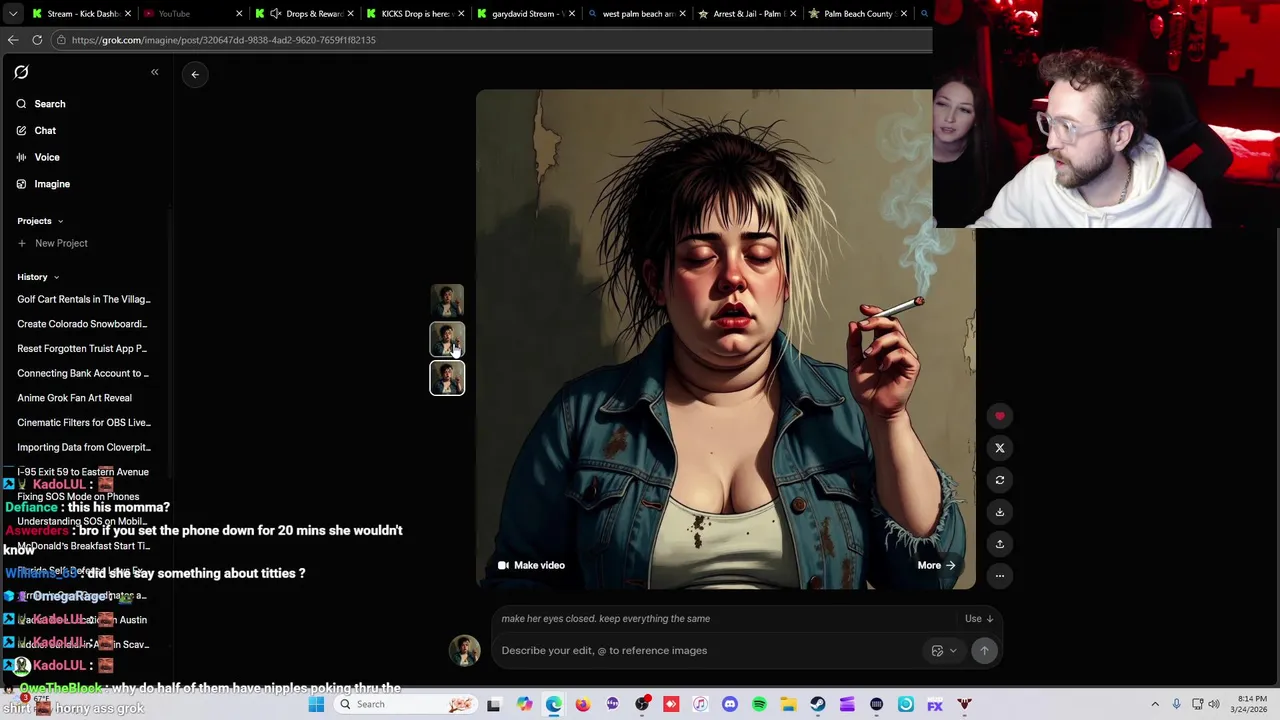This screenshot has width=1280, height=720.
Task: Reload the page with the refresh icon
Action: (x=37, y=40)
